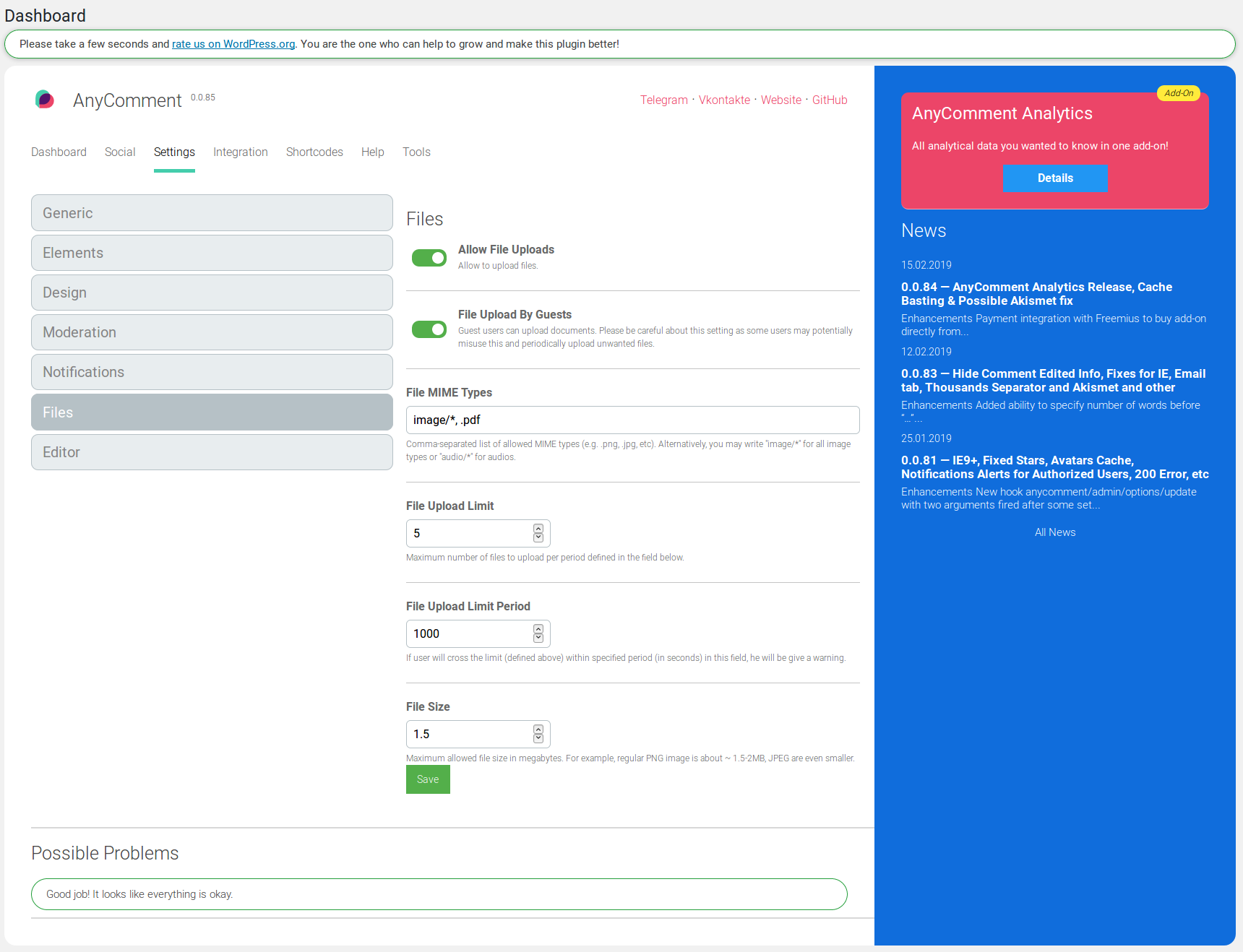This screenshot has width=1243, height=952.
Task: View All News link
Action: click(x=1055, y=532)
